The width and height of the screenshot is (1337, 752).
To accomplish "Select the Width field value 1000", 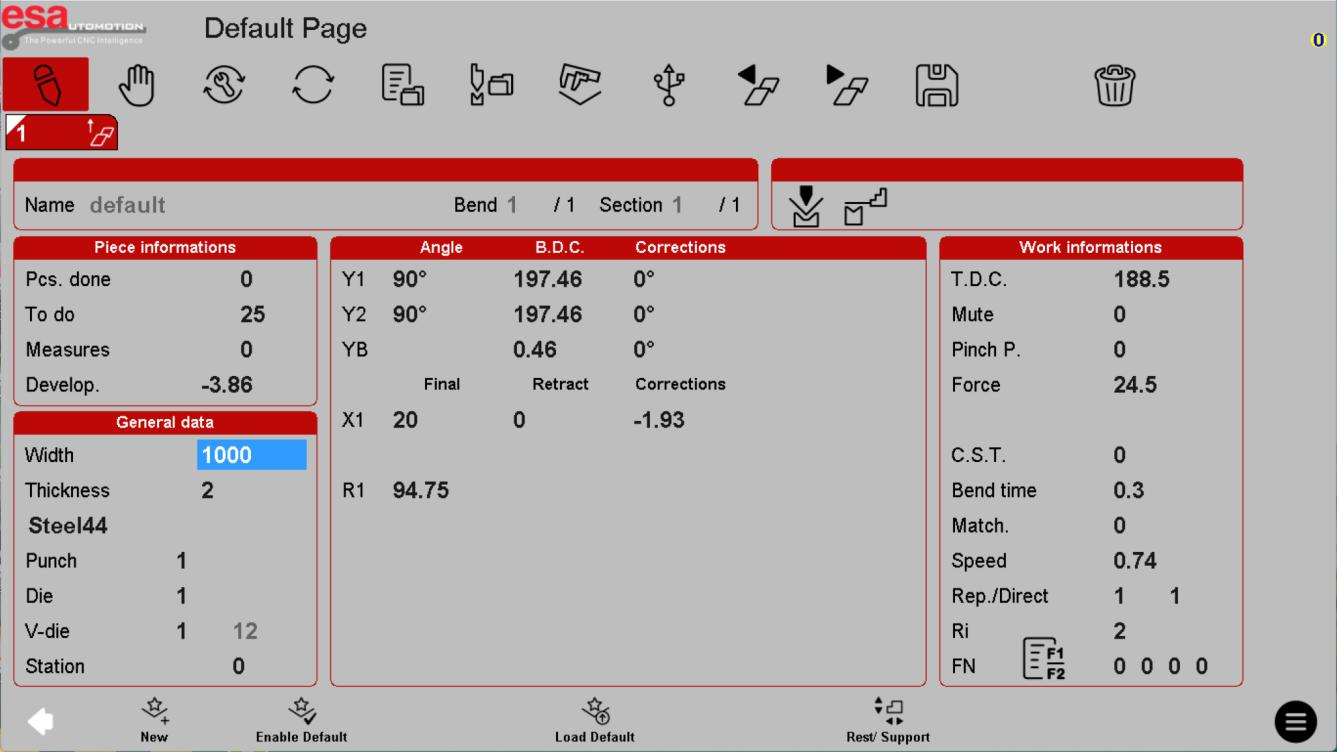I will (252, 455).
